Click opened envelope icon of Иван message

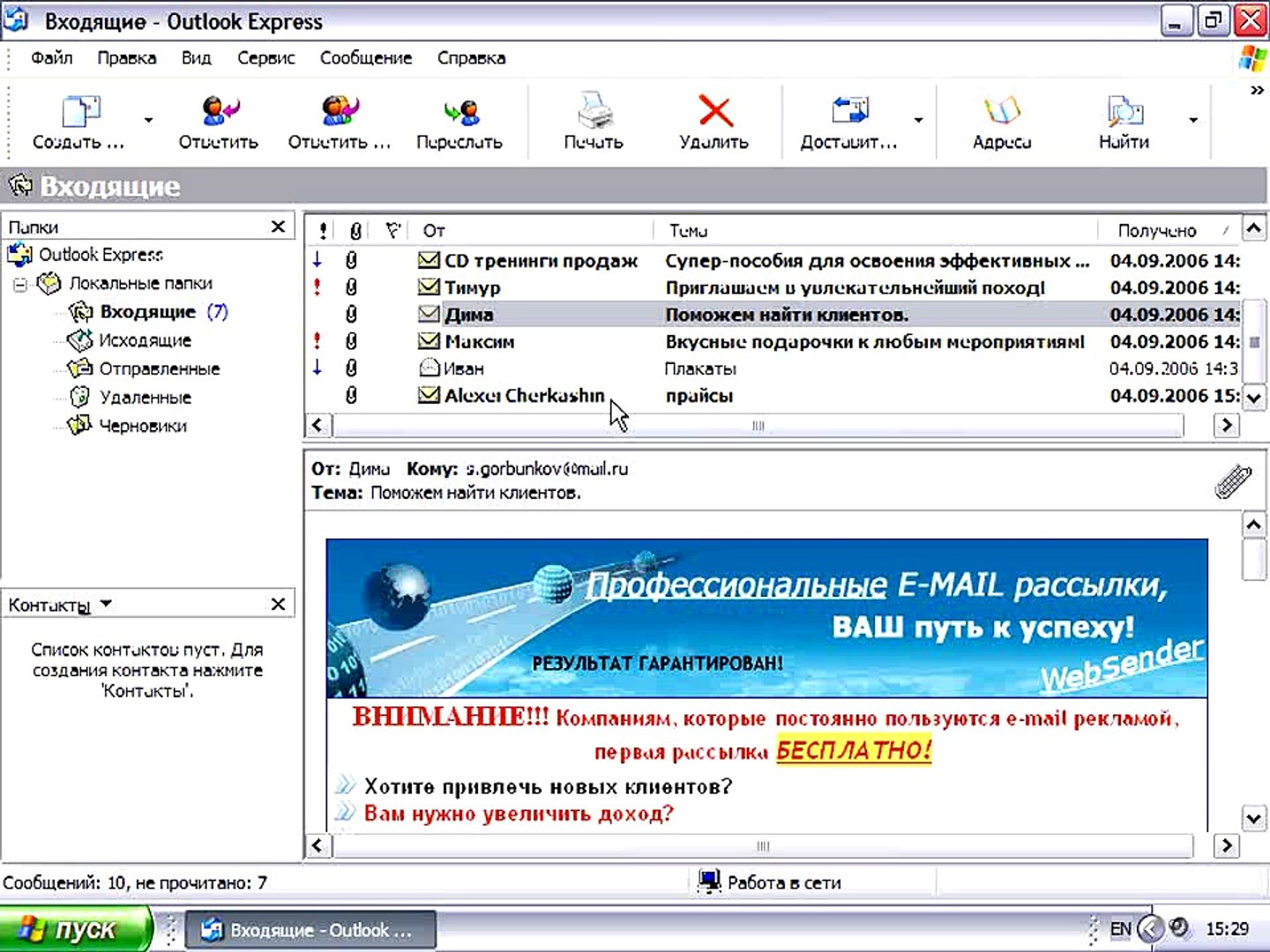(429, 368)
